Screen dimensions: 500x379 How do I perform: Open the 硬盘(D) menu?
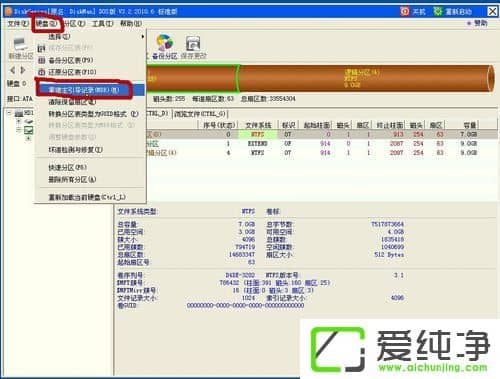tap(46, 23)
